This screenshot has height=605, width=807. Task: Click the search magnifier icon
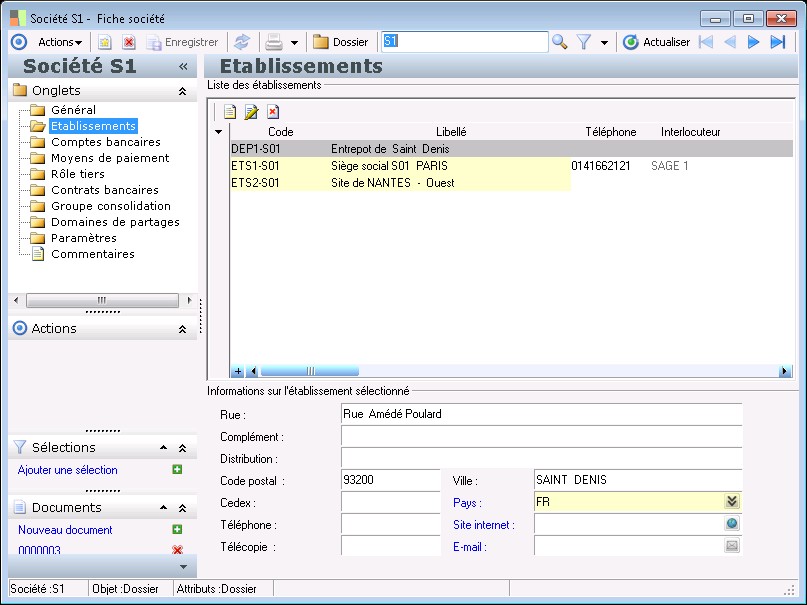(560, 42)
